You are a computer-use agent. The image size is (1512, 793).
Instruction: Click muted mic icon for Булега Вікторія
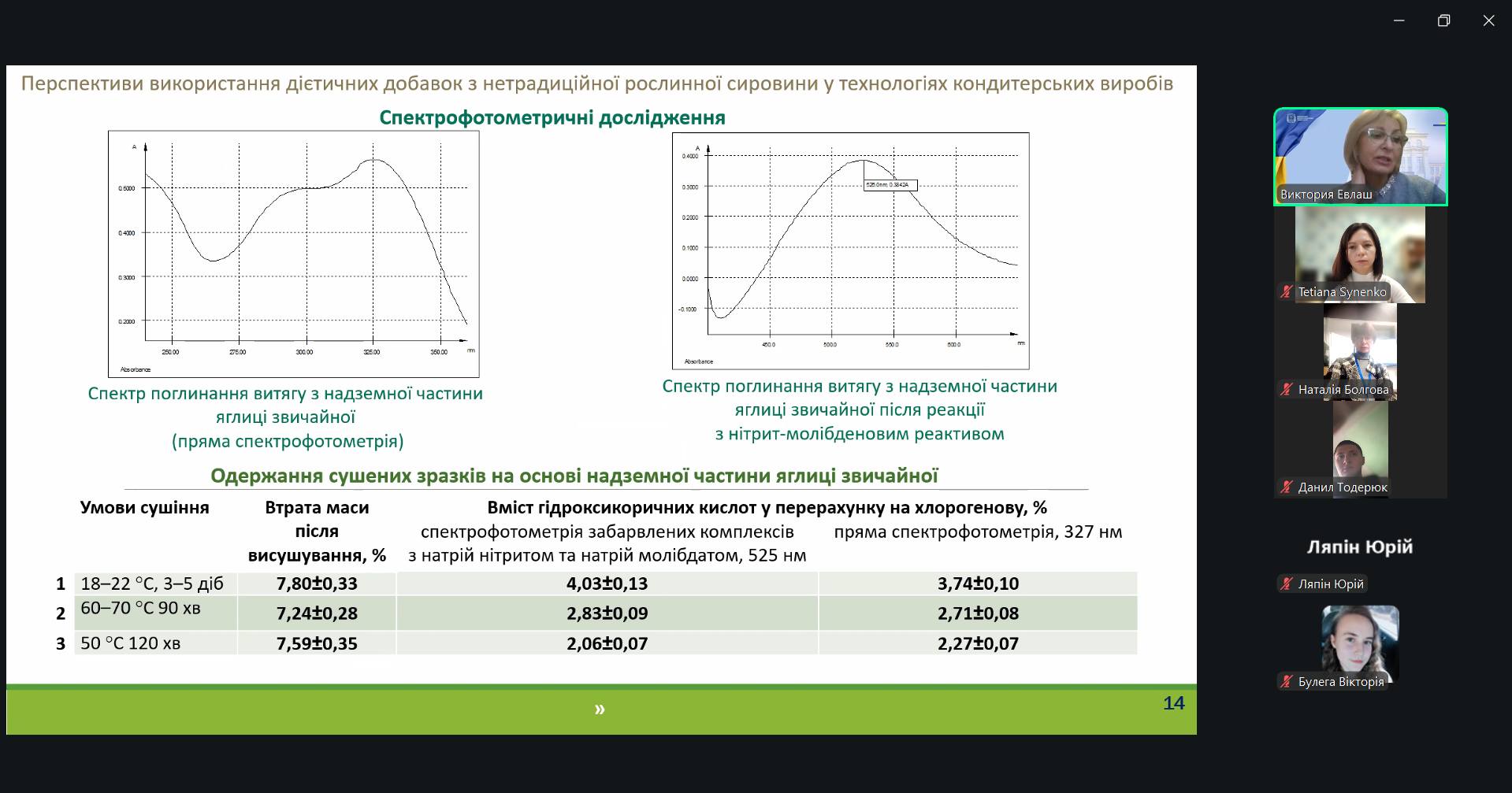1286,682
